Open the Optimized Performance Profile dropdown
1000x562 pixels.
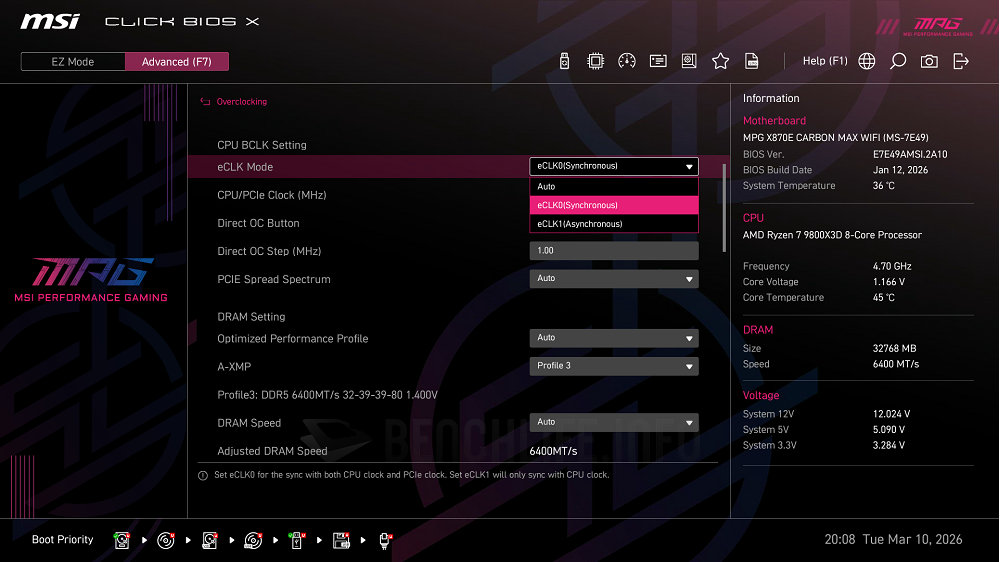coord(613,338)
